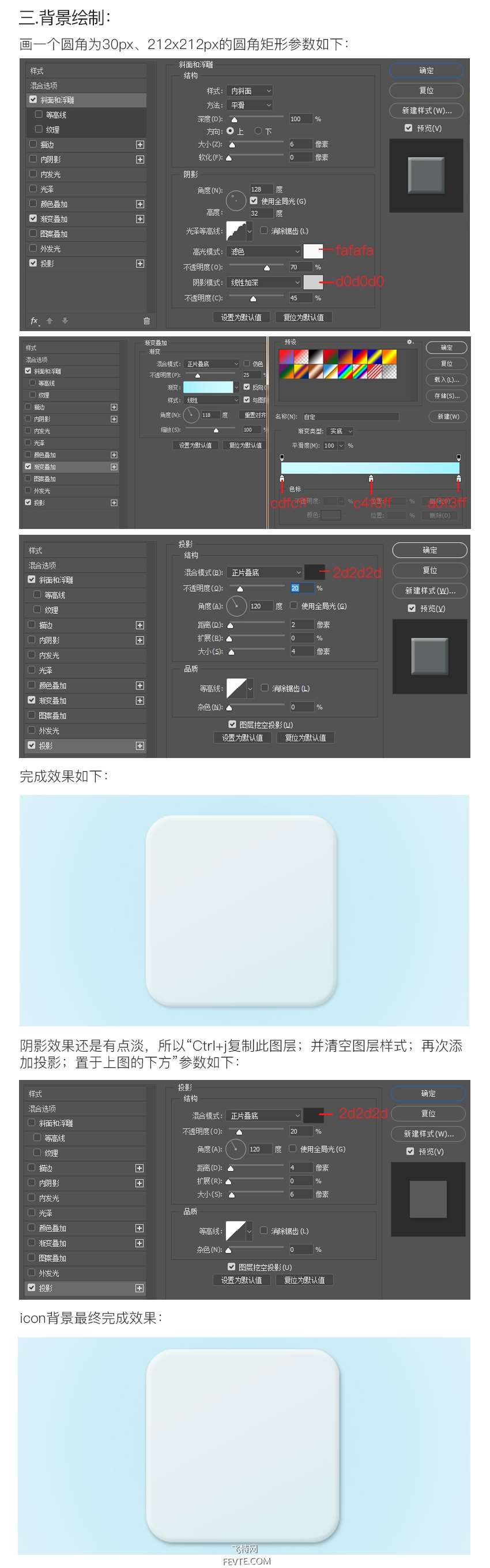Open the 滤色 highlight mode dropdown
Image resolution: width=490 pixels, height=1568 pixels.
click(264, 252)
